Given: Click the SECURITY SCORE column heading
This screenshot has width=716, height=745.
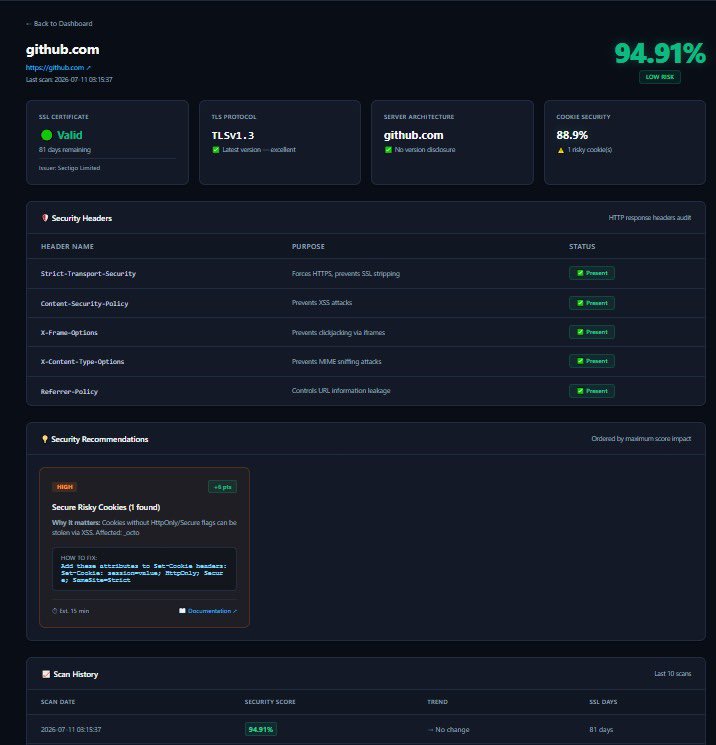Looking at the screenshot, I should pyautogui.click(x=270, y=702).
